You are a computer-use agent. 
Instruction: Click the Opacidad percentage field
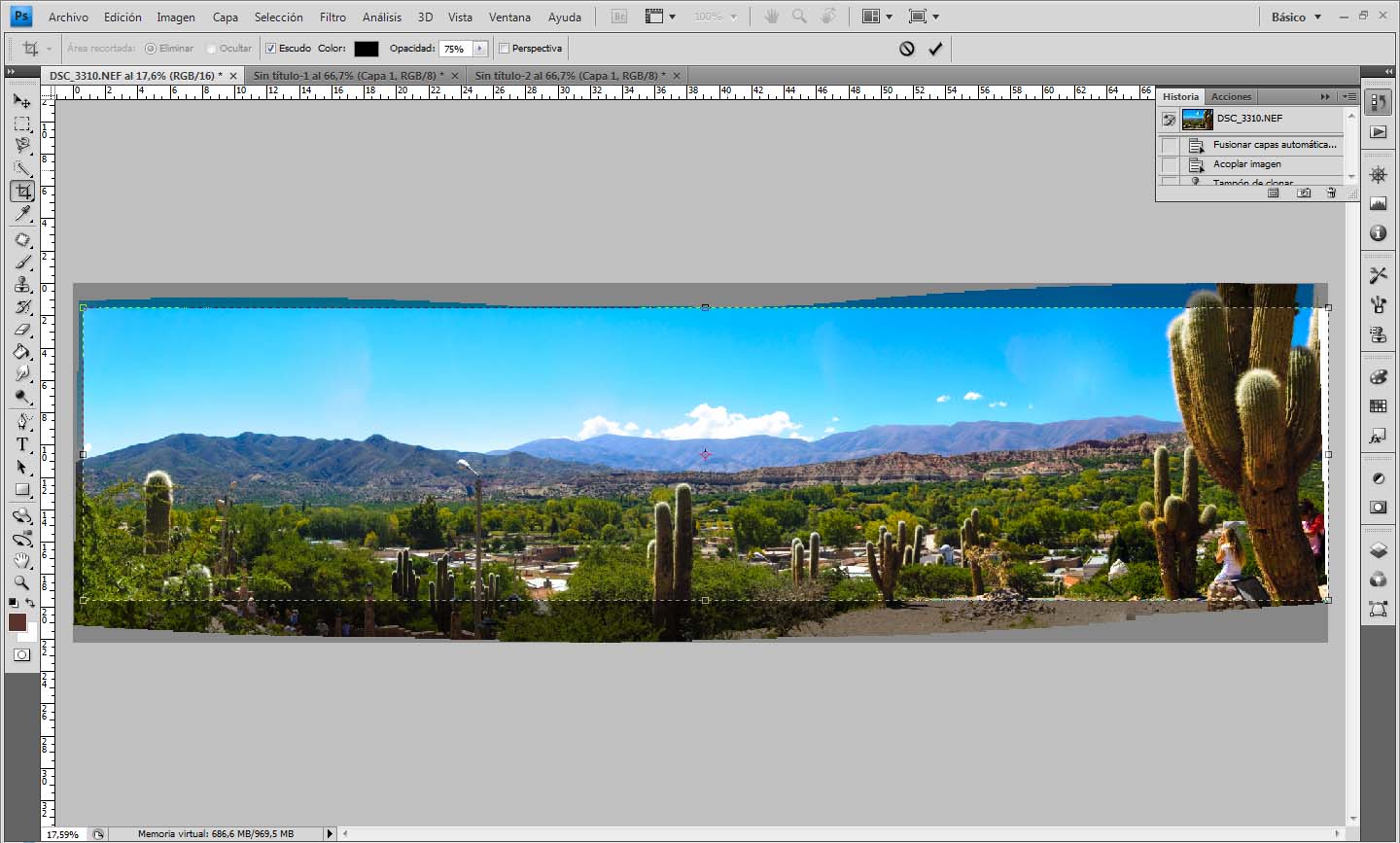pyautogui.click(x=455, y=49)
